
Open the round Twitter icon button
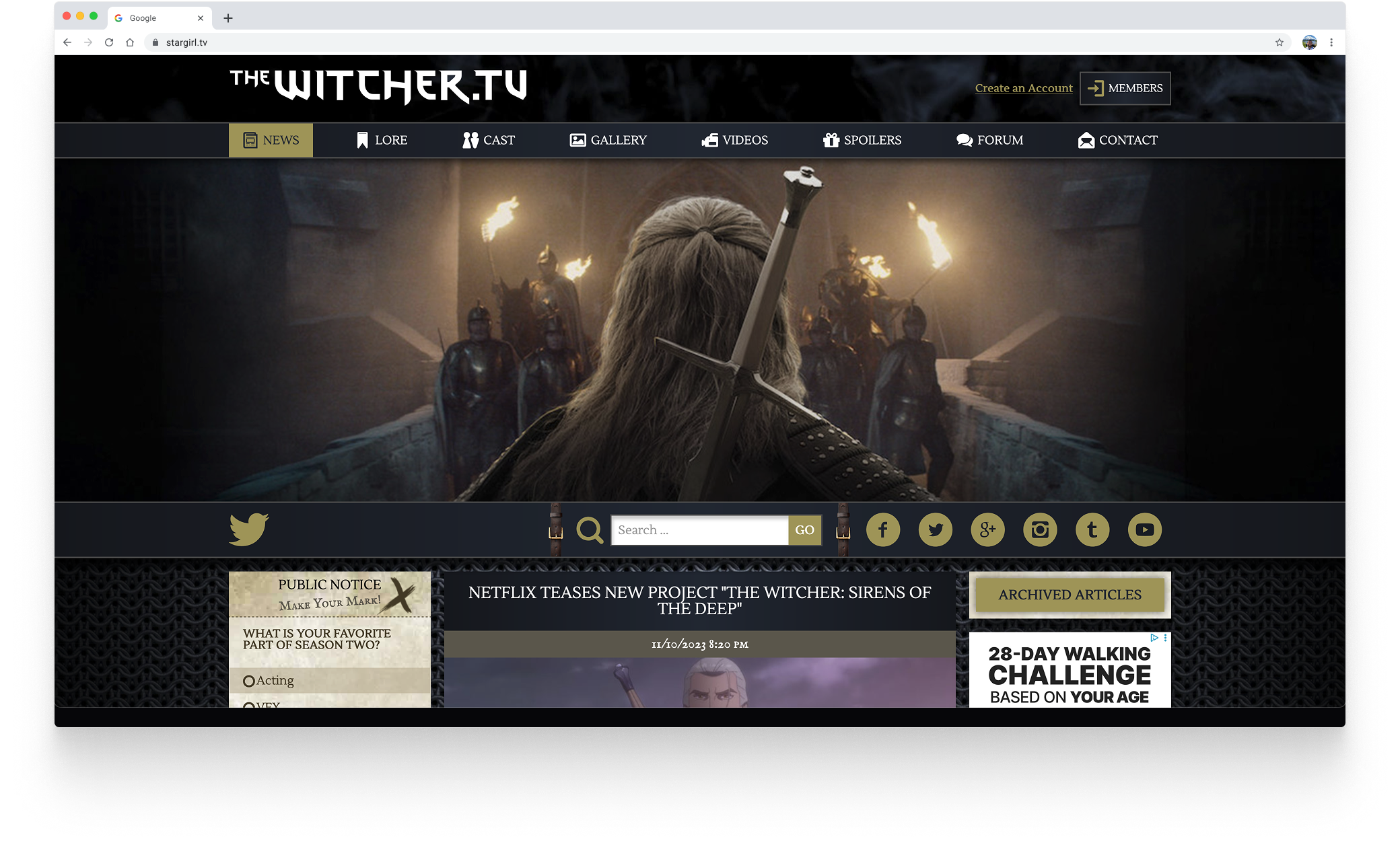[x=935, y=529]
